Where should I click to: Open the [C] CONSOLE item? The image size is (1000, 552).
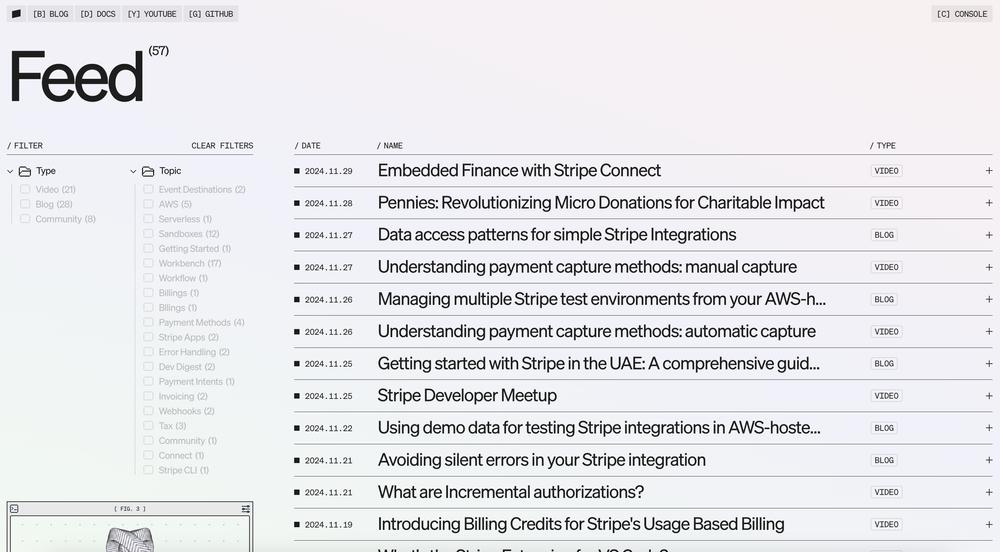pyautogui.click(x=962, y=13)
